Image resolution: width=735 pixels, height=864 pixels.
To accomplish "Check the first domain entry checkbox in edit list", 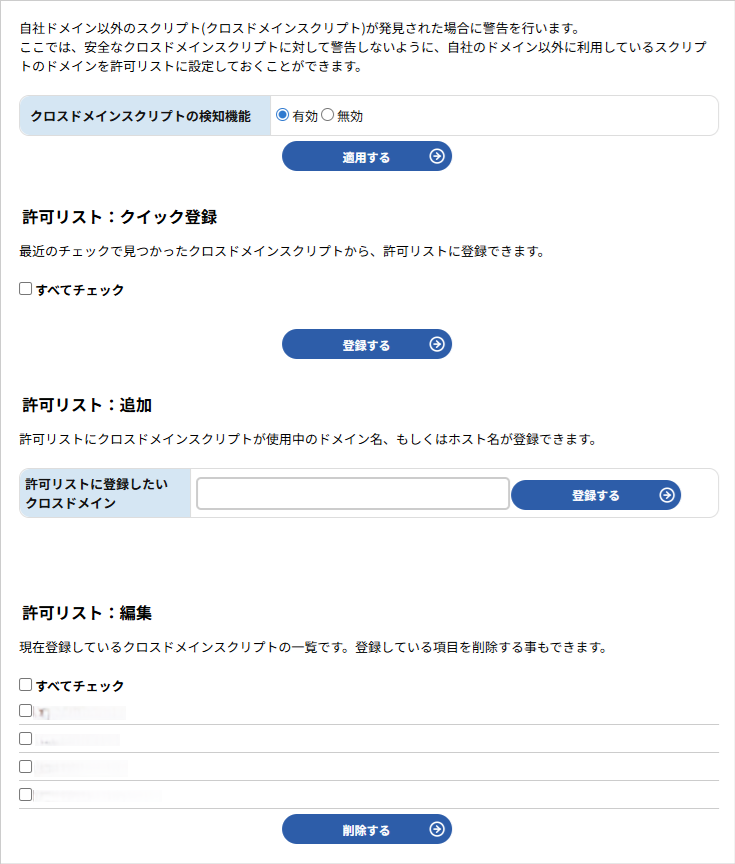I will click(x=26, y=711).
